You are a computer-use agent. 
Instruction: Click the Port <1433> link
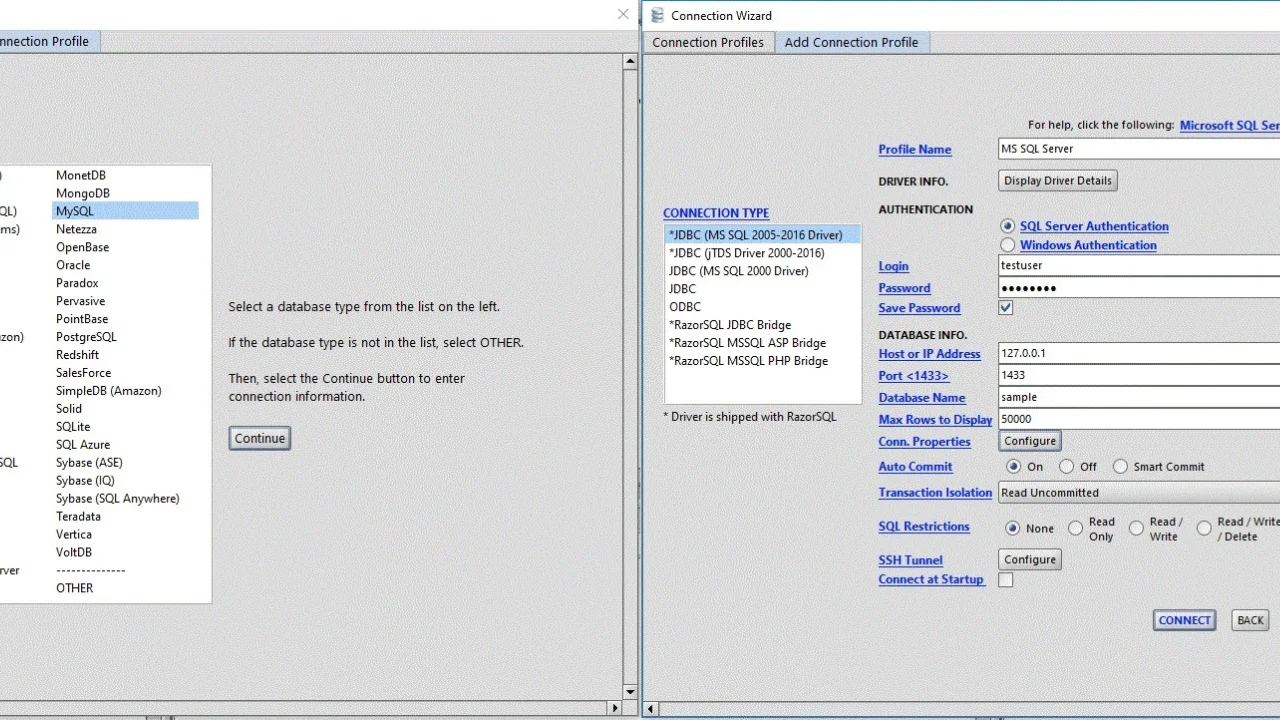click(x=913, y=376)
